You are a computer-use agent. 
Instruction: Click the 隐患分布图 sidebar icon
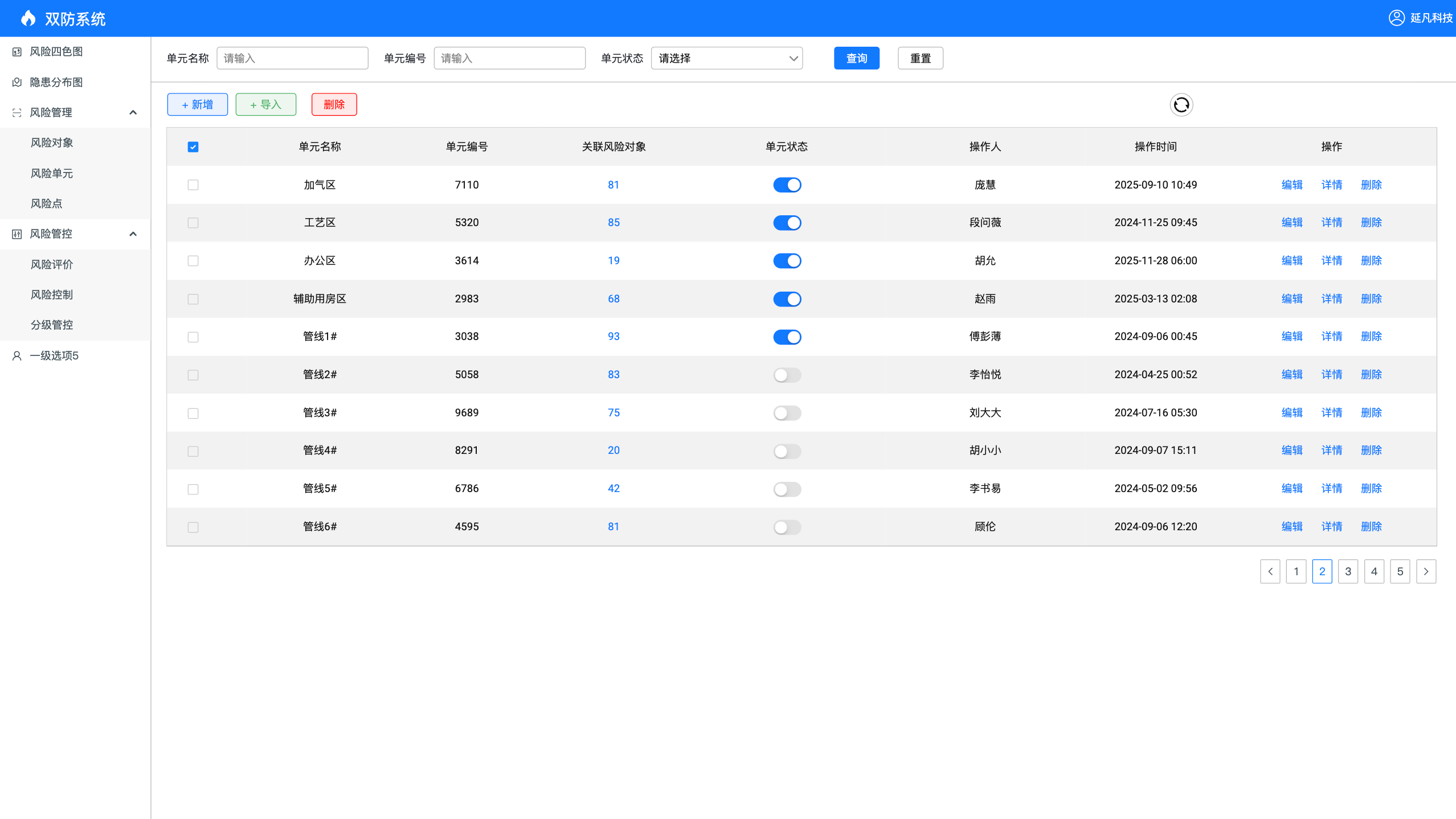[x=17, y=82]
